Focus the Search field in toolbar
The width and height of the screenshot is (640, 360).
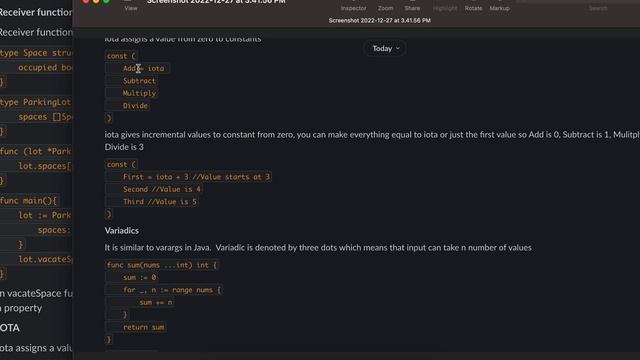(598, 8)
